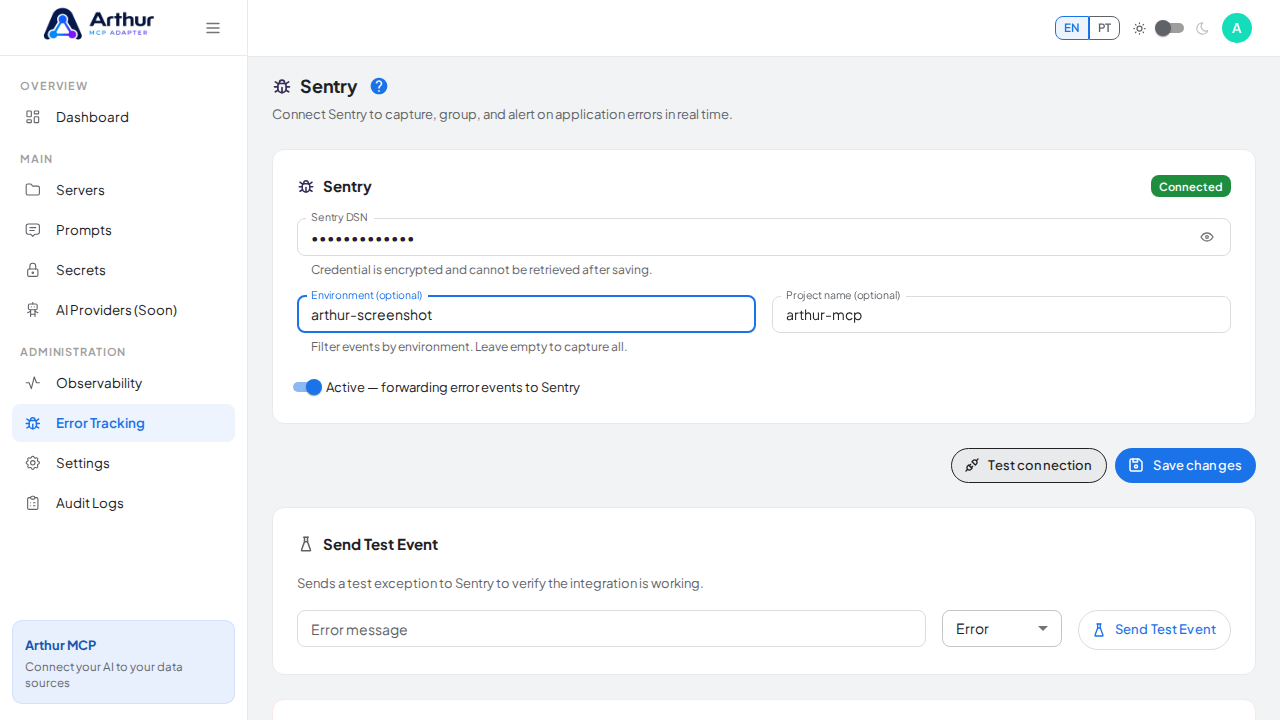Click the MAIN section label
1280x720 pixels.
[36, 159]
